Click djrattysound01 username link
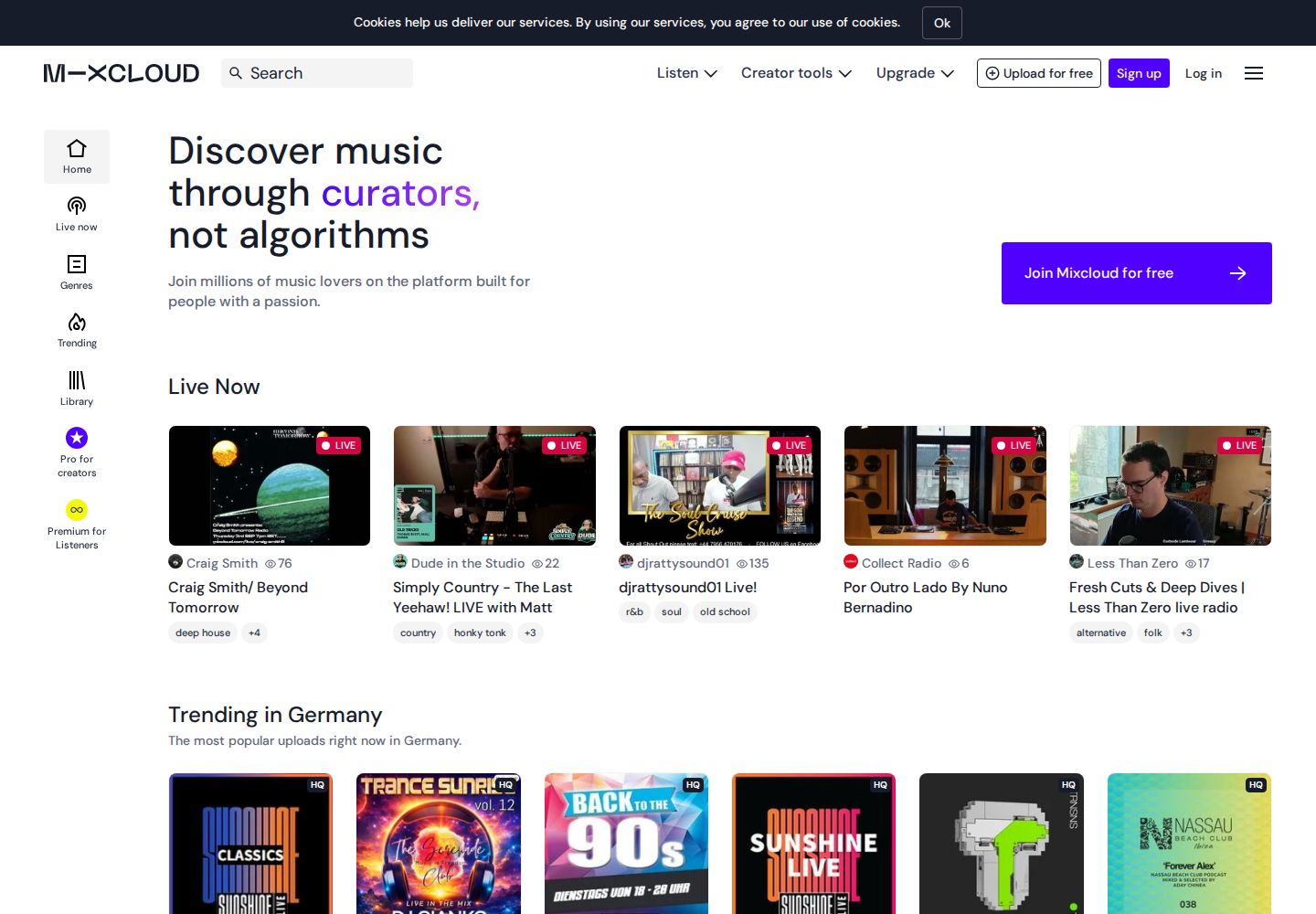Screen dimensions: 1316x914 (683, 563)
